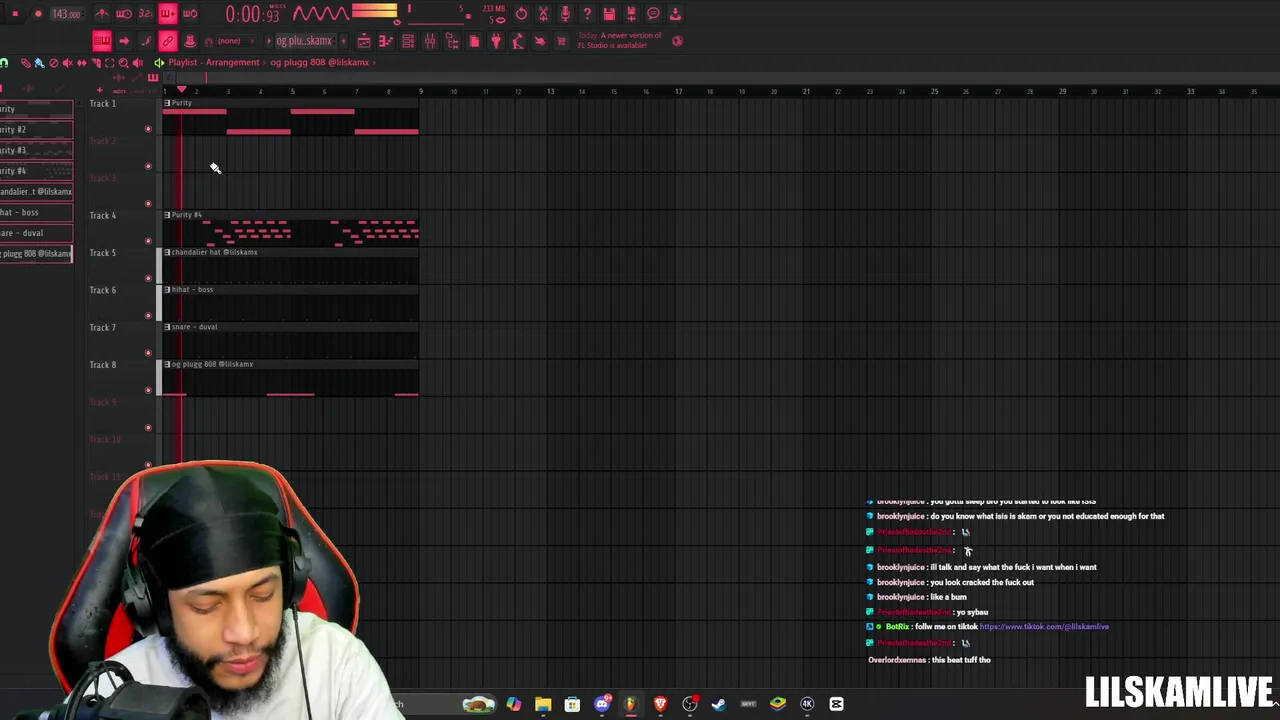The image size is (1280, 720).
Task: Click the note/clip stamp hat icon
Action: (x=190, y=41)
